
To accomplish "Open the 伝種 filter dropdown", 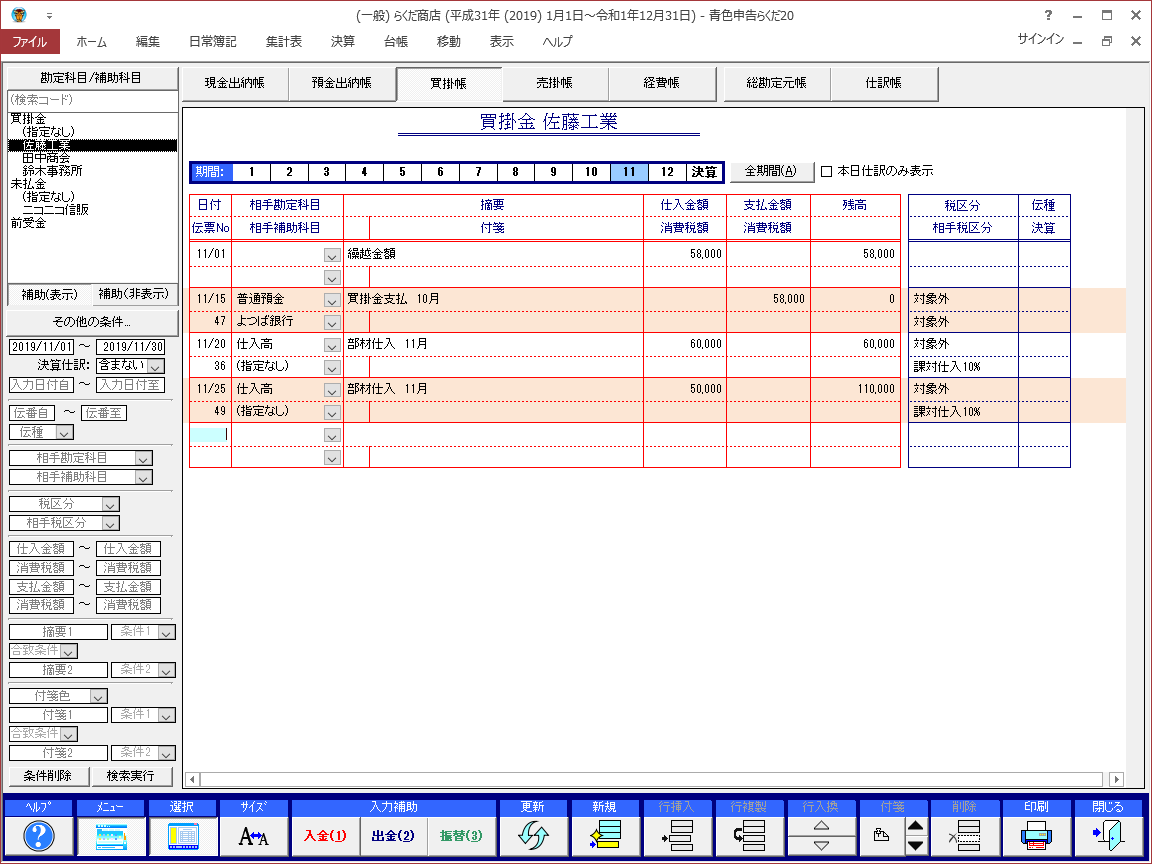I will pyautogui.click(x=65, y=433).
